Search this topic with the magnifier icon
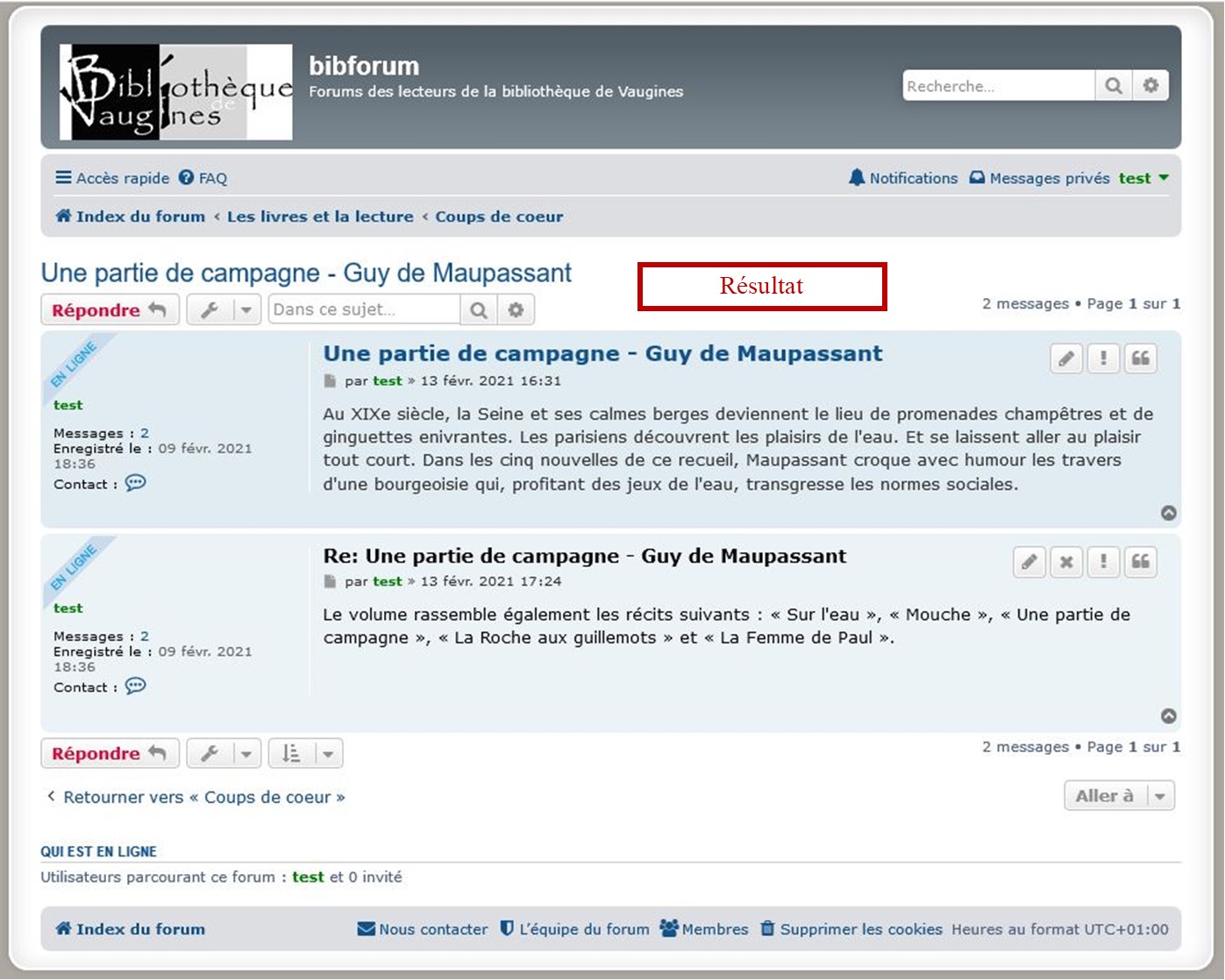Screen dimensions: 1225x980 pyautogui.click(x=479, y=310)
